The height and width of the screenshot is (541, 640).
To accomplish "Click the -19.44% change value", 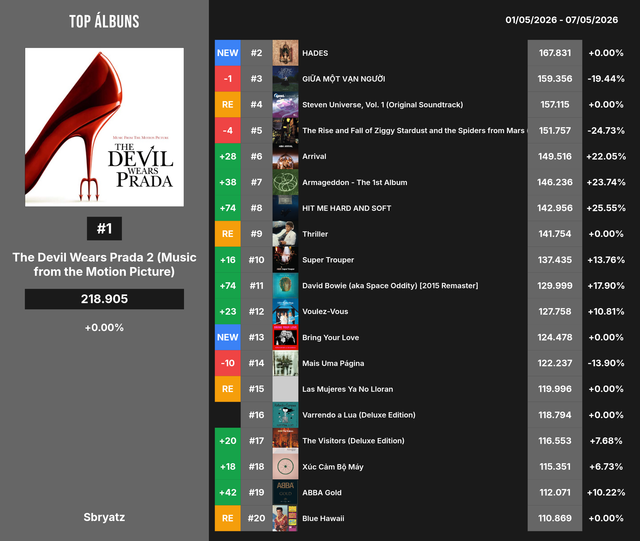I will [606, 79].
